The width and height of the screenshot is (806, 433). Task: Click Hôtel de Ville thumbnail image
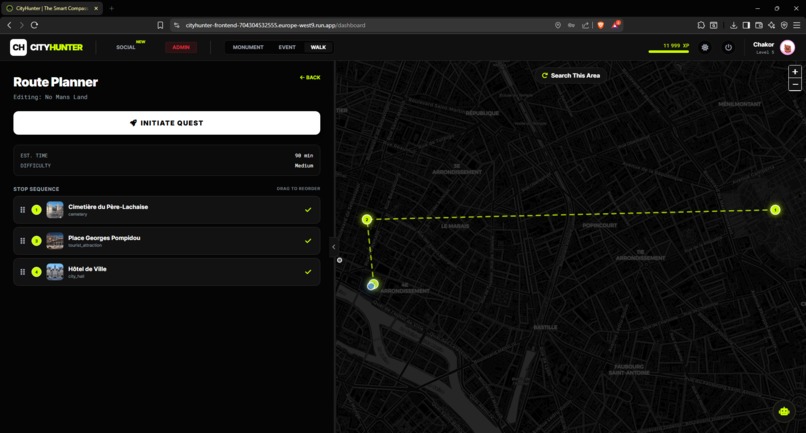[55, 272]
